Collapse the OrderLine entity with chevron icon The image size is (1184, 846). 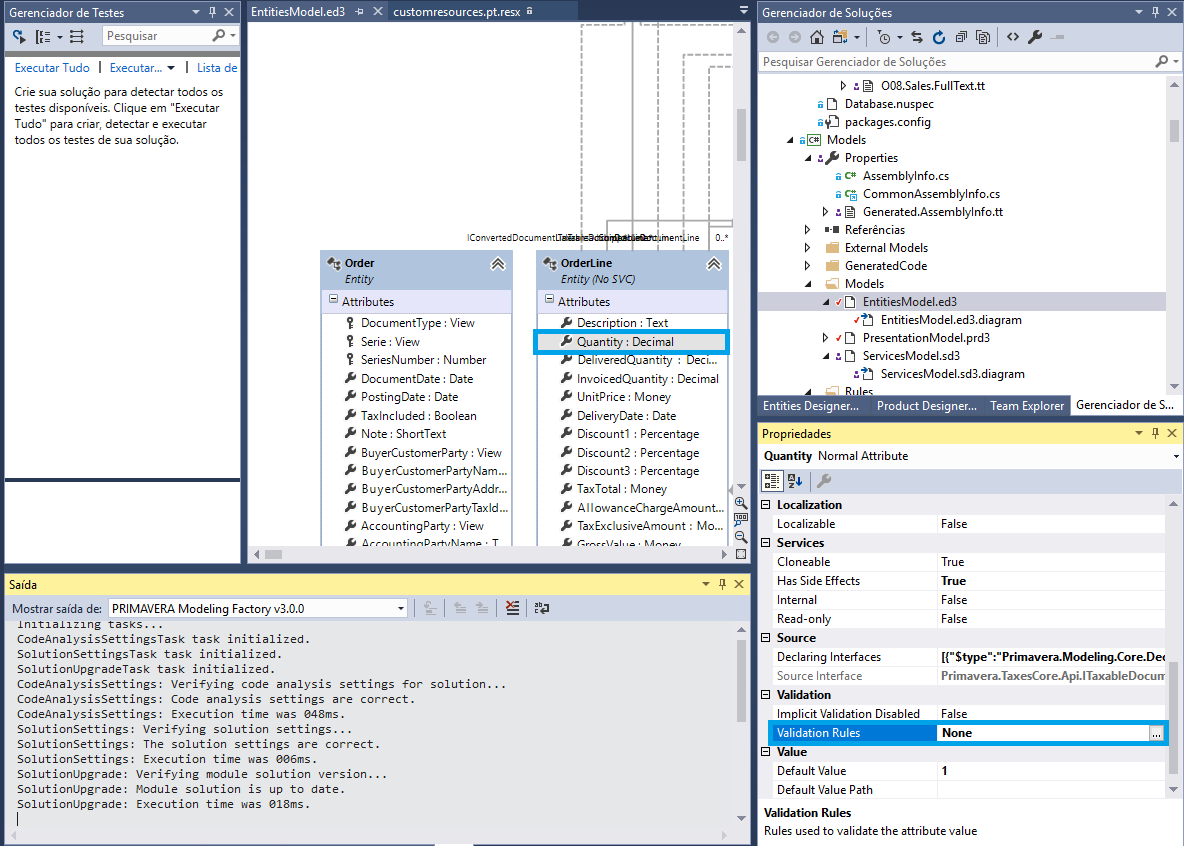714,264
